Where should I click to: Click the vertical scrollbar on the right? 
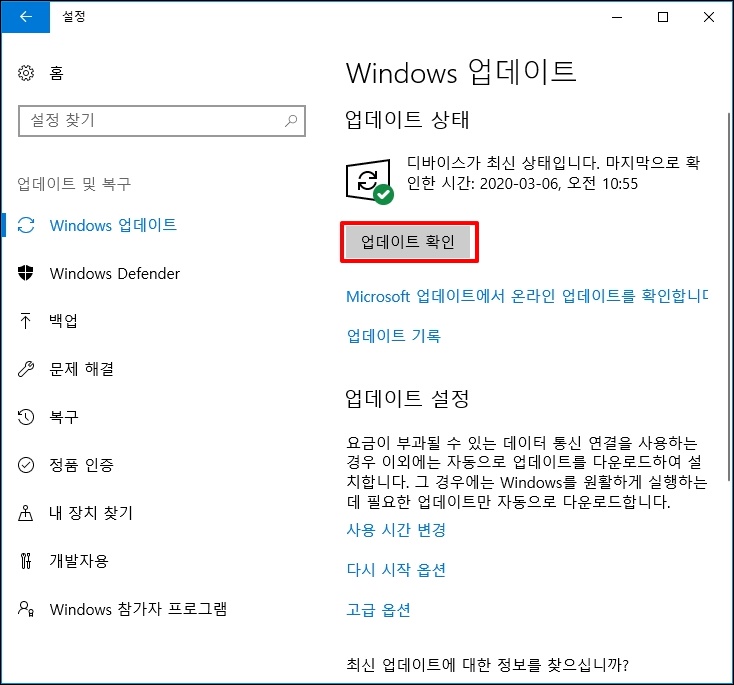728,296
